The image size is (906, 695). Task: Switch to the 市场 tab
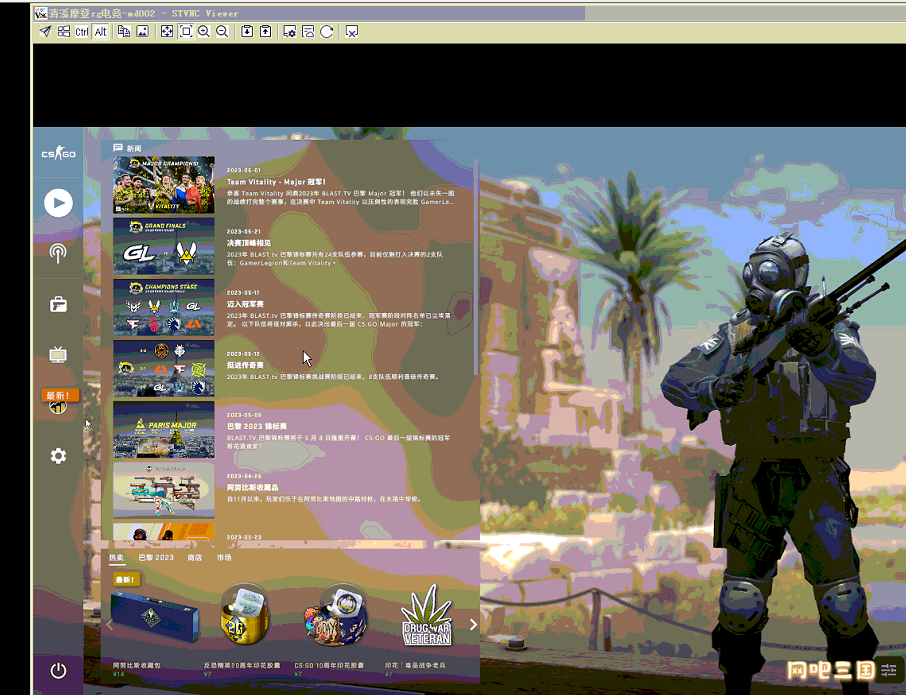pos(224,558)
